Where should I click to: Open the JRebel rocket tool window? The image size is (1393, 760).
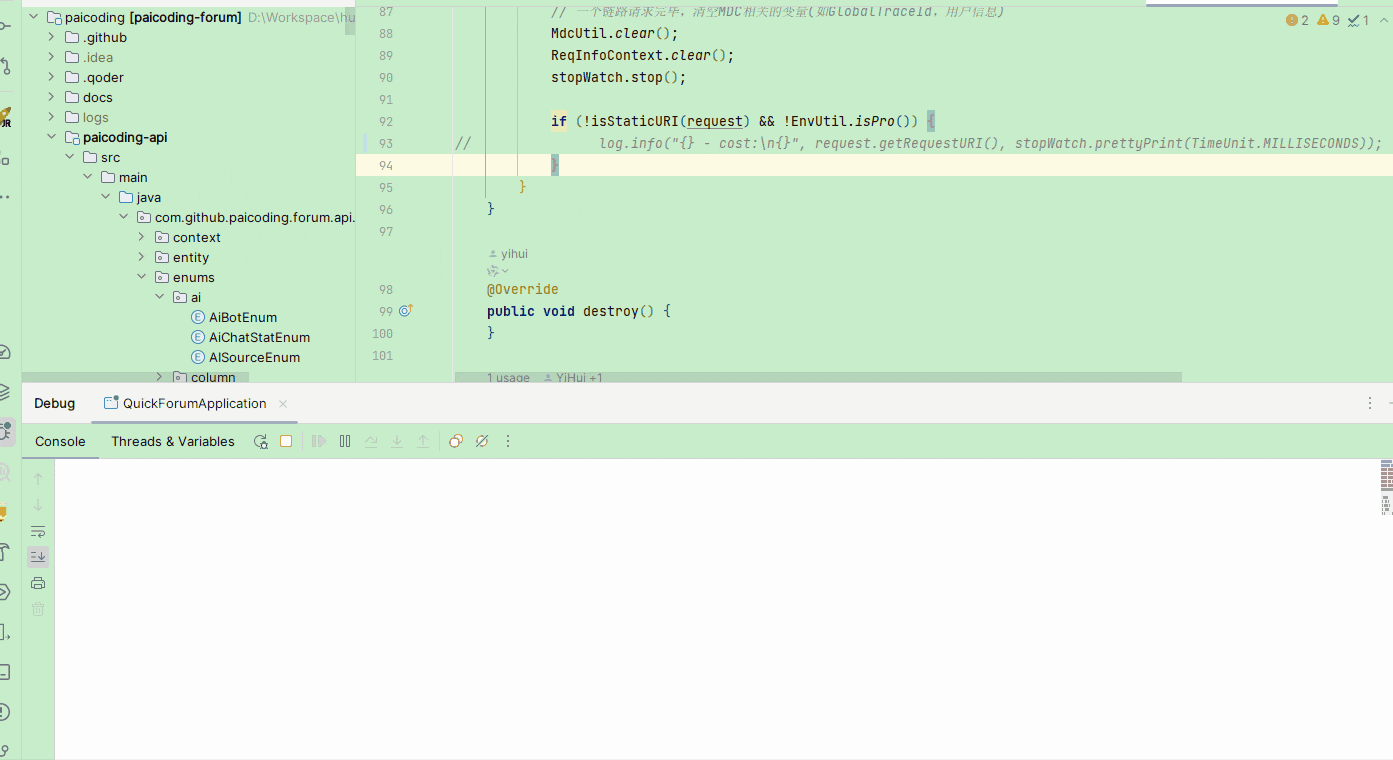pyautogui.click(x=5, y=117)
